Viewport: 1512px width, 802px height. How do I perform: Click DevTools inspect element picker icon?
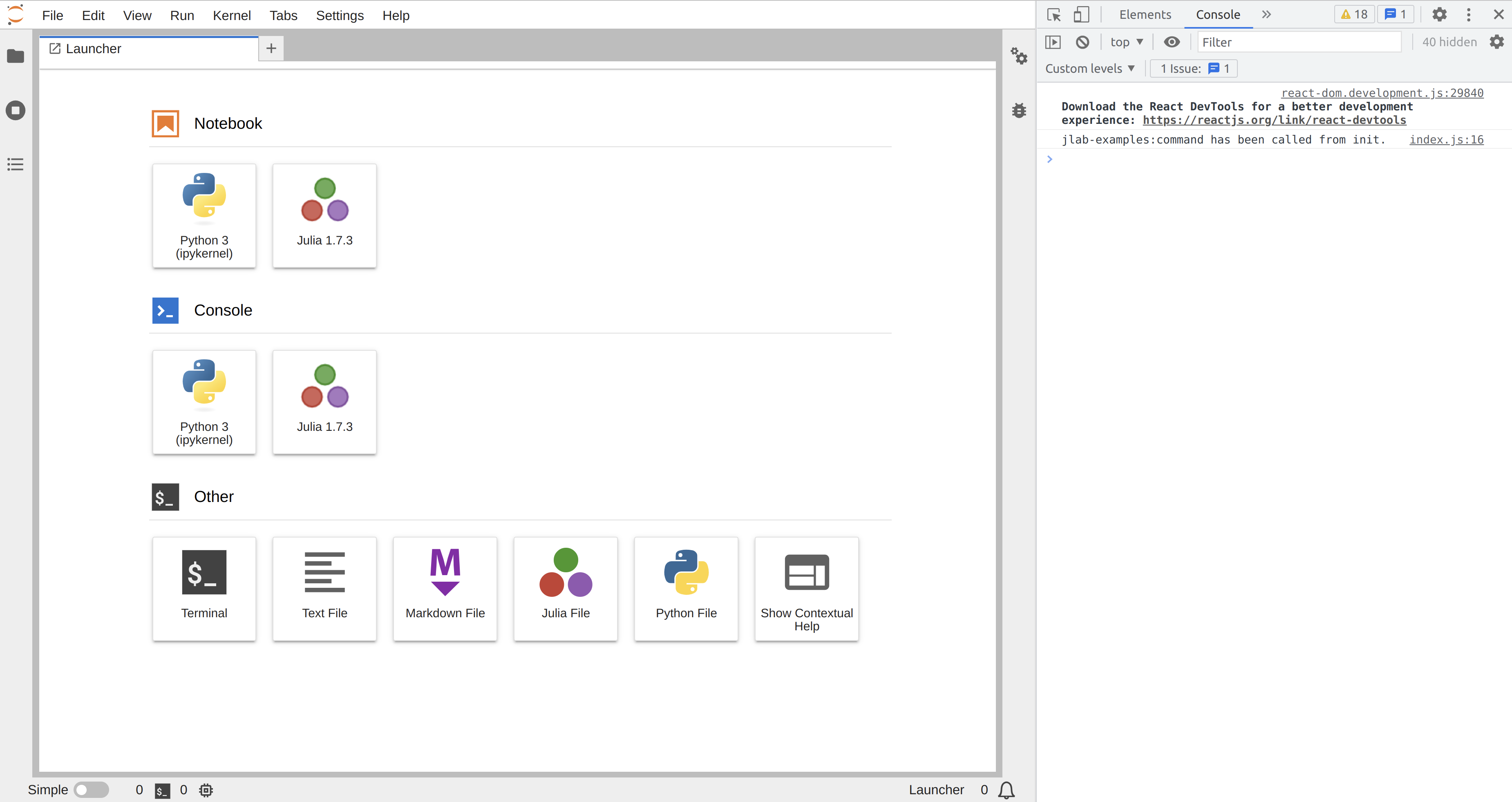click(x=1053, y=15)
